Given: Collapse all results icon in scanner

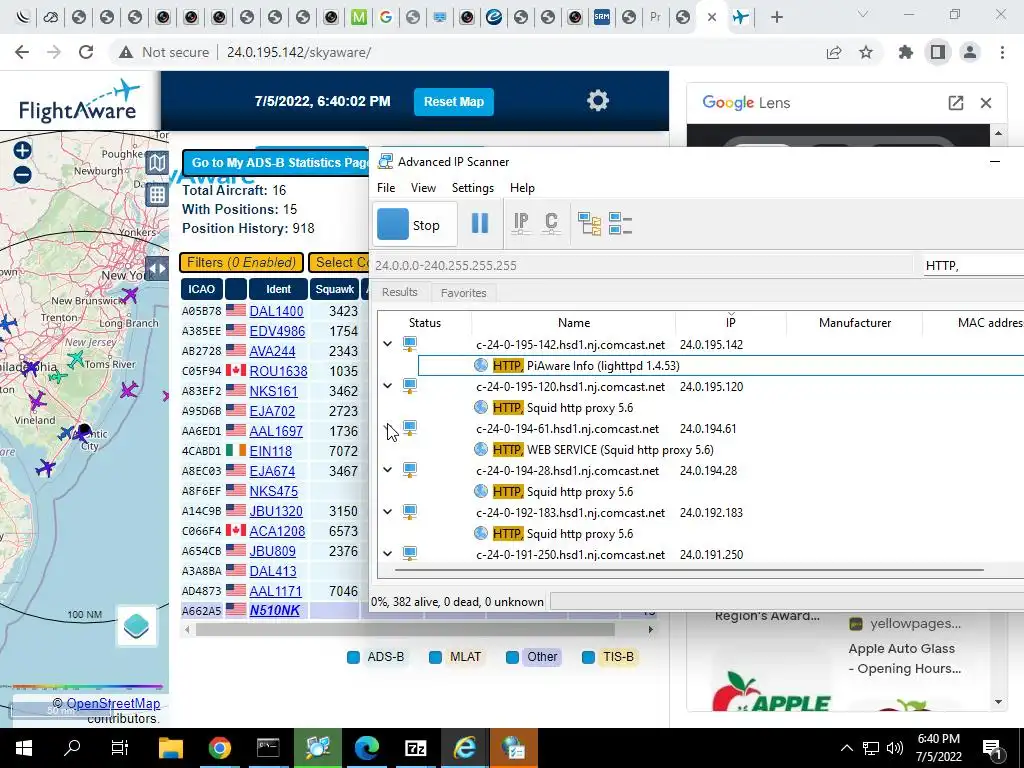Looking at the screenshot, I should (x=620, y=223).
